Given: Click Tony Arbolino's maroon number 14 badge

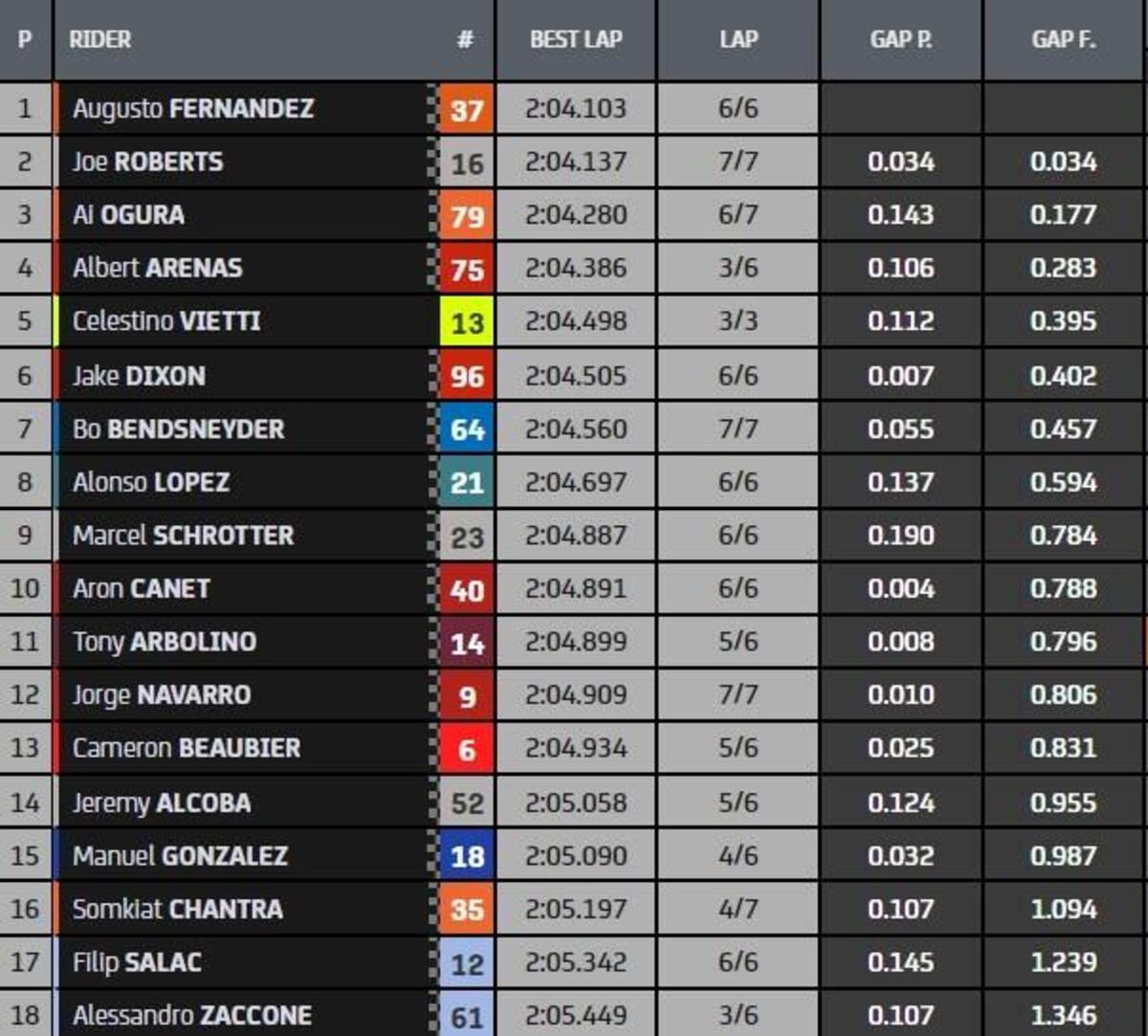Looking at the screenshot, I should (466, 643).
